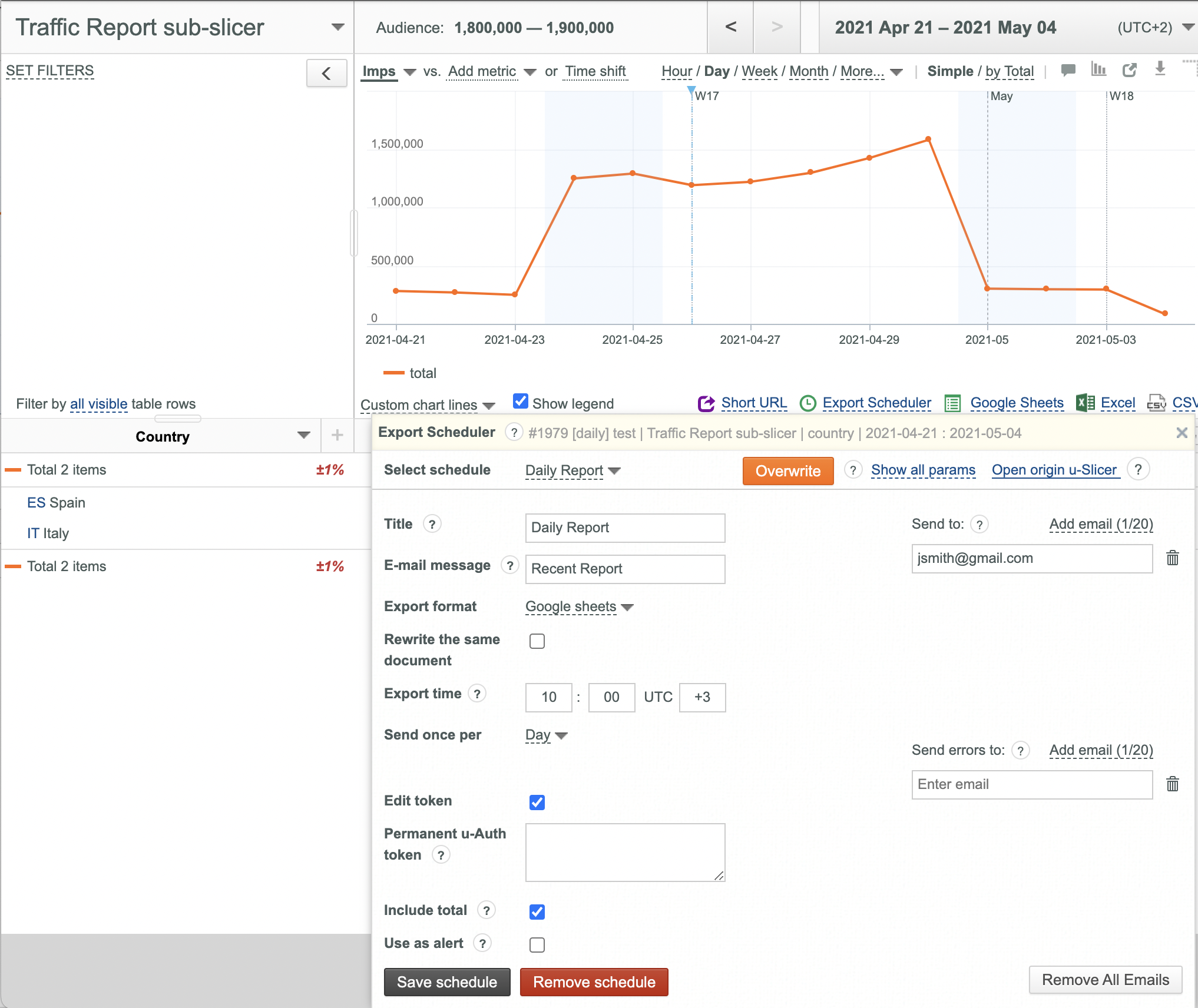Select the by Total chart mode
The image size is (1198, 1008).
point(1010,71)
